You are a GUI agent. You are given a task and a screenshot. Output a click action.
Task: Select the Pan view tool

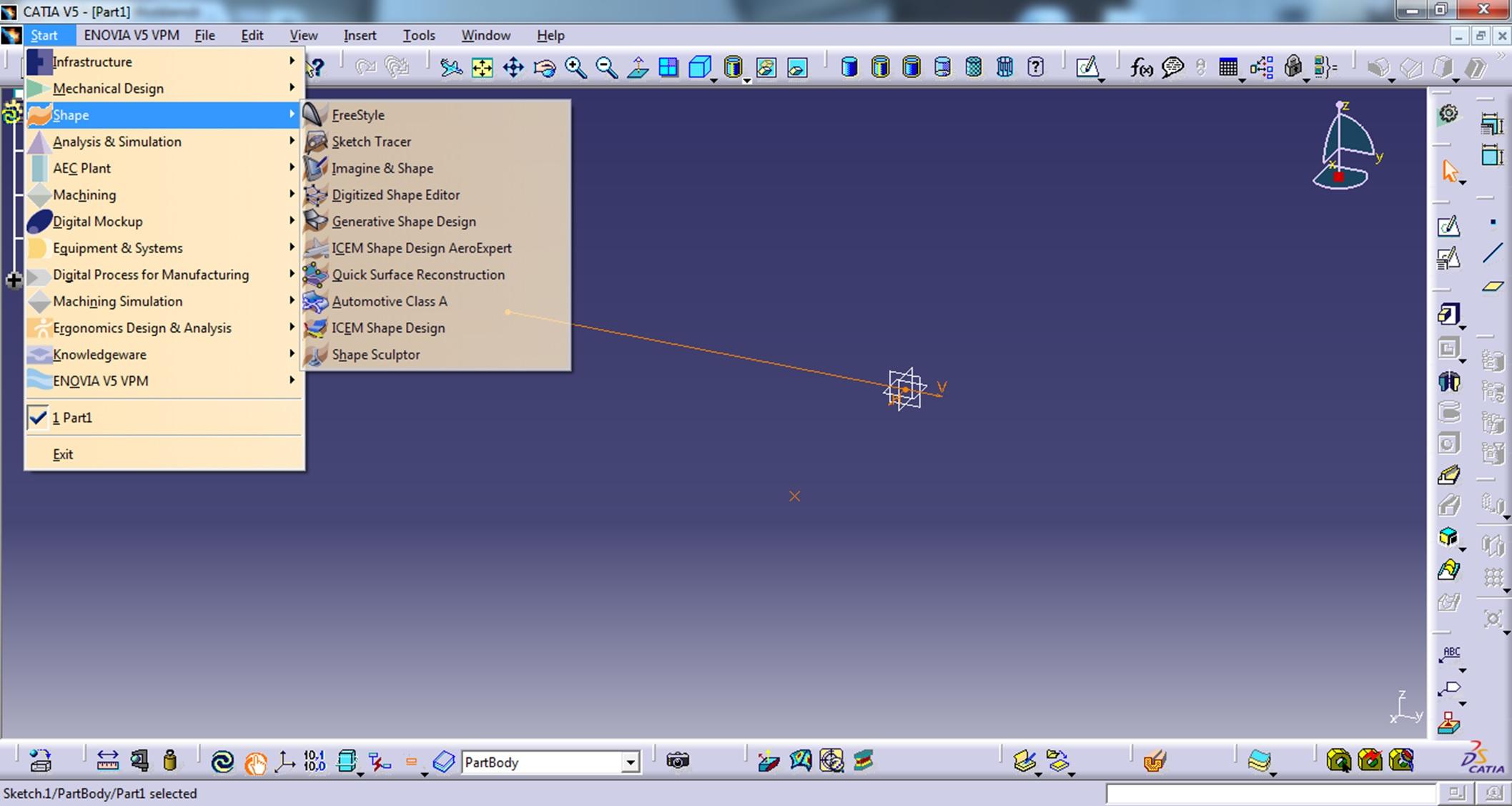tap(513, 67)
